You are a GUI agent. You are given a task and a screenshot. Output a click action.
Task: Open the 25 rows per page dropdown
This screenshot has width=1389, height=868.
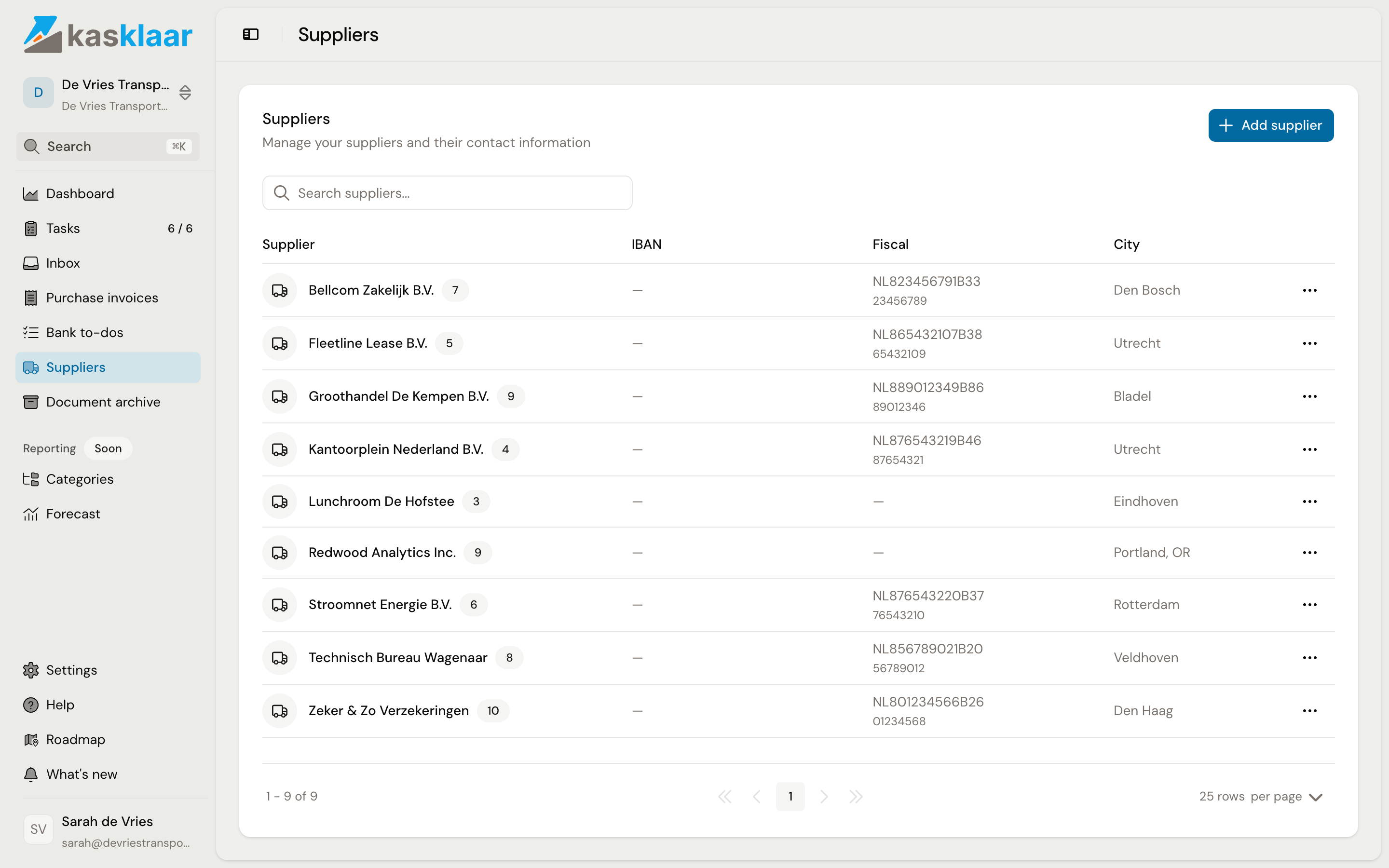click(1260, 797)
